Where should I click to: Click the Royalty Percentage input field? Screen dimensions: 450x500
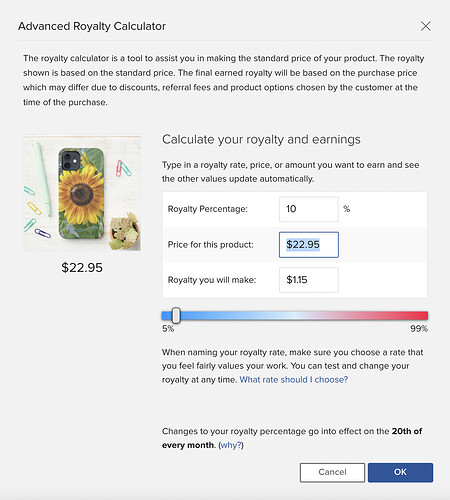click(309, 209)
